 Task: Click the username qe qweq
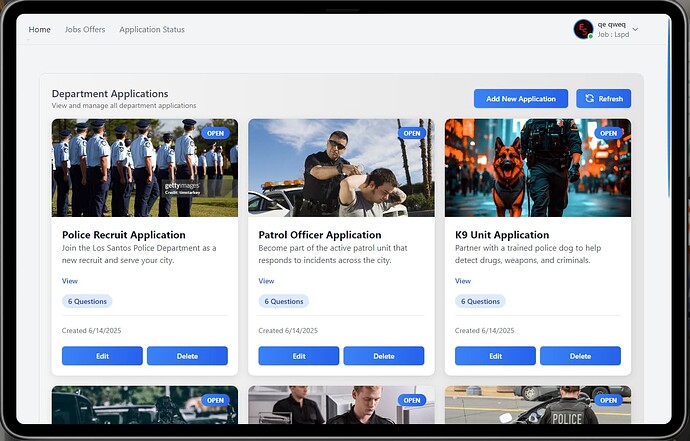point(611,25)
